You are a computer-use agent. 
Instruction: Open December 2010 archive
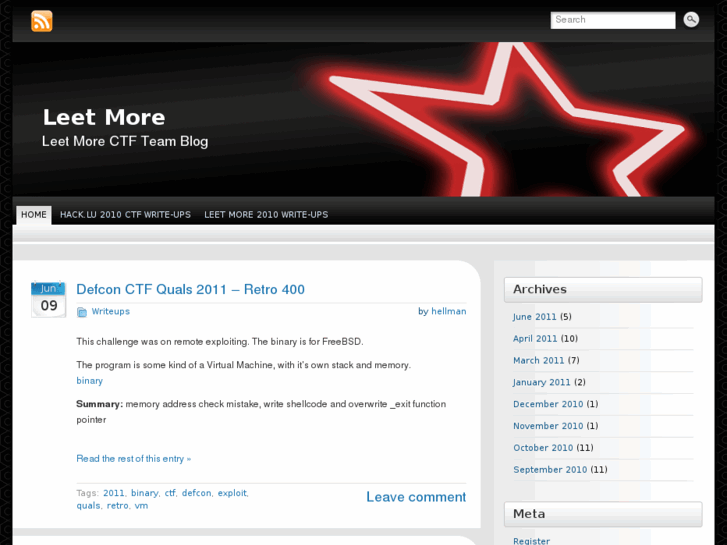tap(548, 404)
